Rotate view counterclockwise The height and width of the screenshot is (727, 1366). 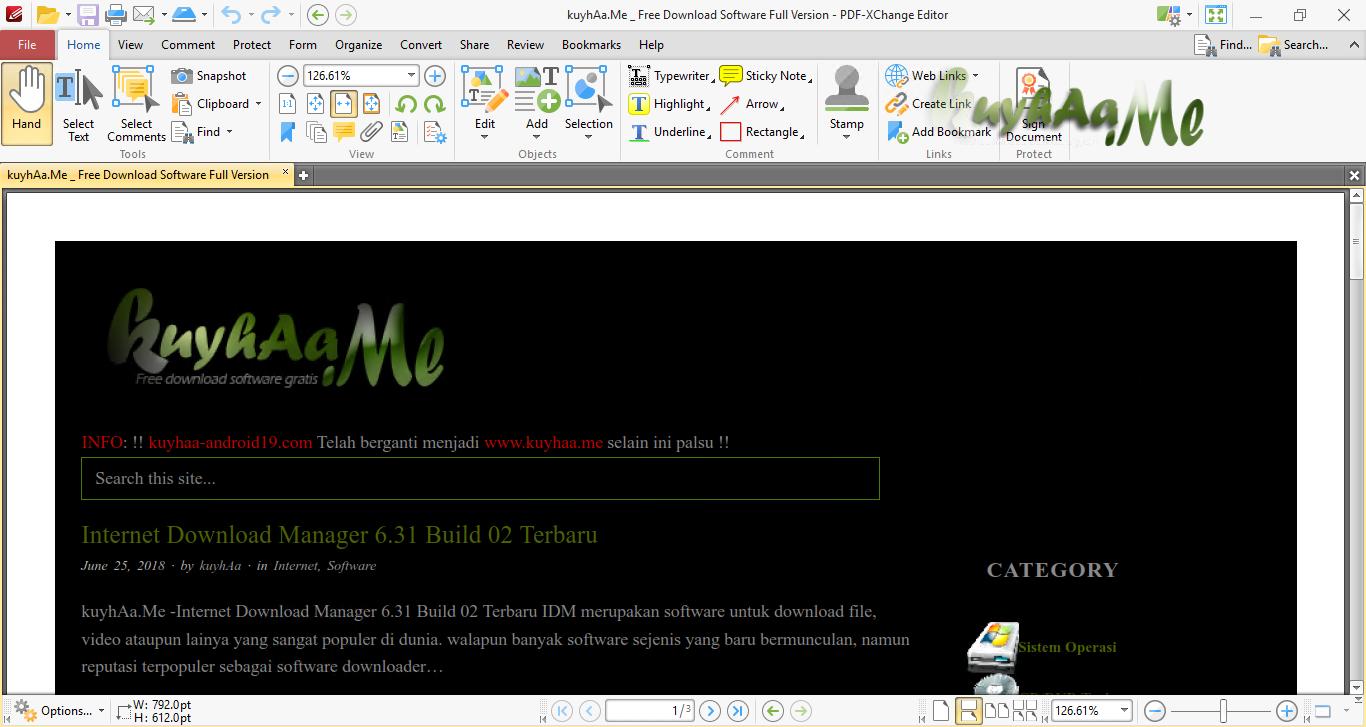[406, 104]
